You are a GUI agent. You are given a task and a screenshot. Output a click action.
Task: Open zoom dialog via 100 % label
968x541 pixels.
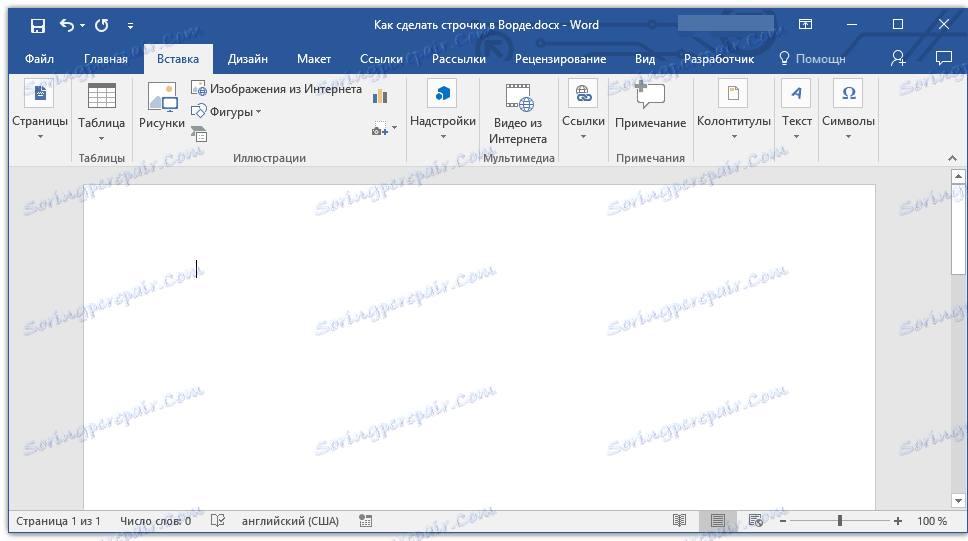point(932,521)
